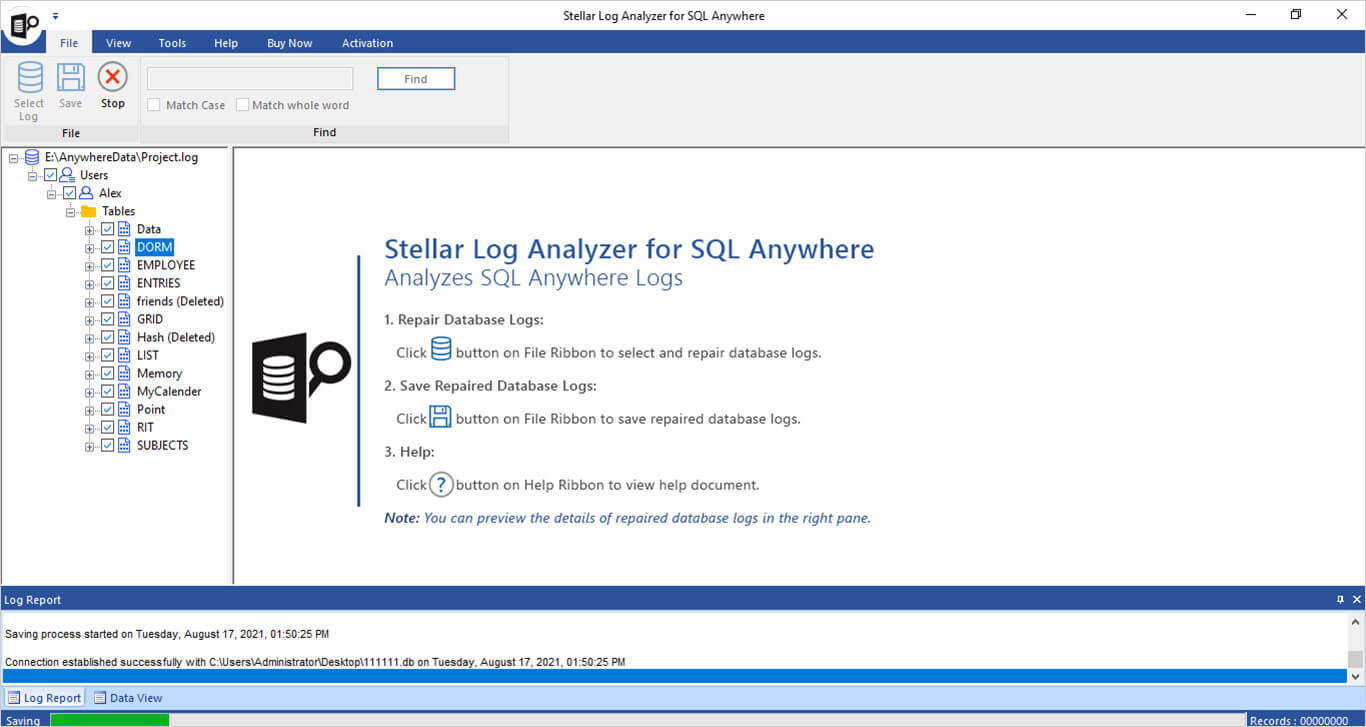Click the Find search text field
Image resolution: width=1366 pixels, height=727 pixels.
250,79
